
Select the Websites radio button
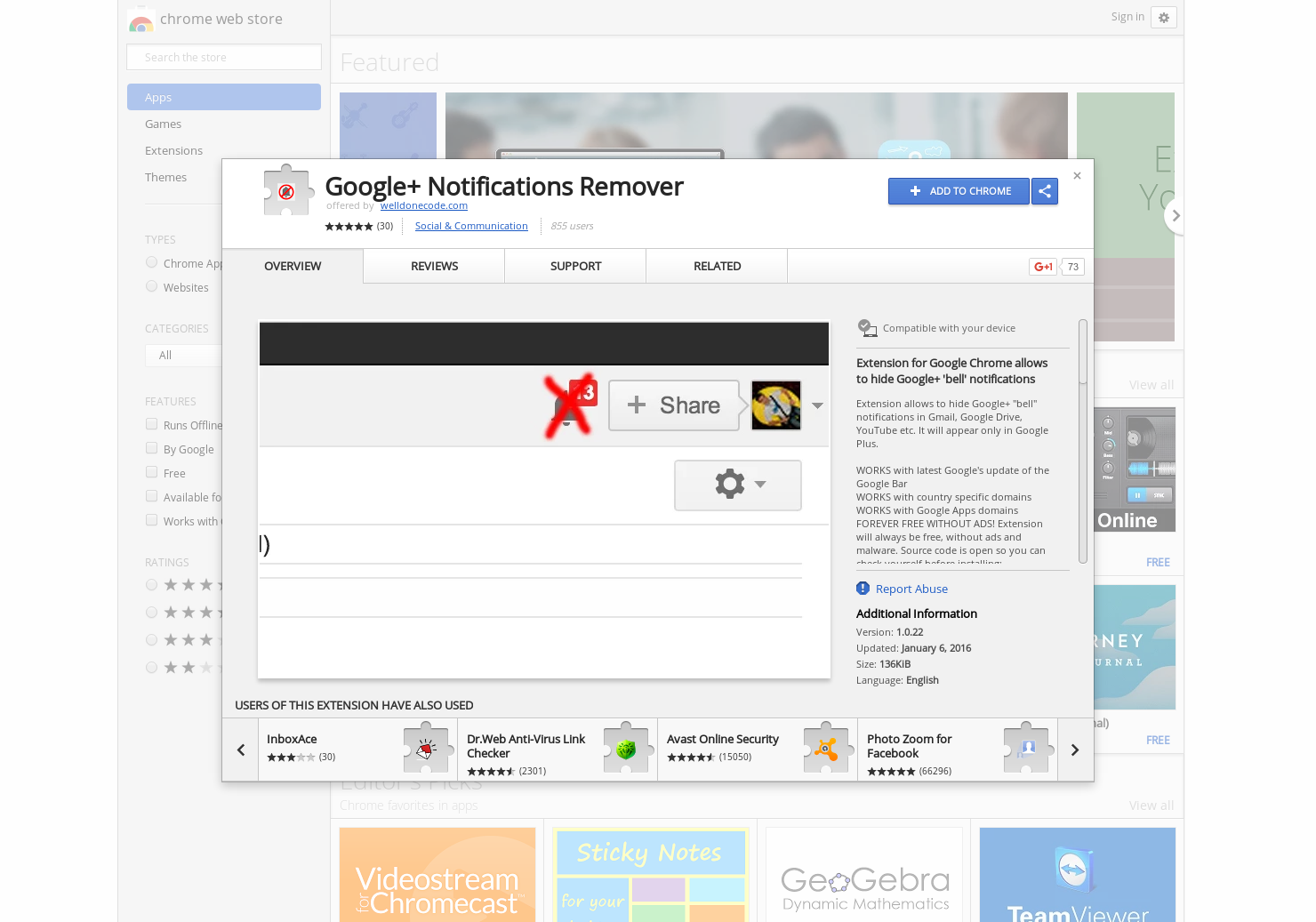pos(151,286)
